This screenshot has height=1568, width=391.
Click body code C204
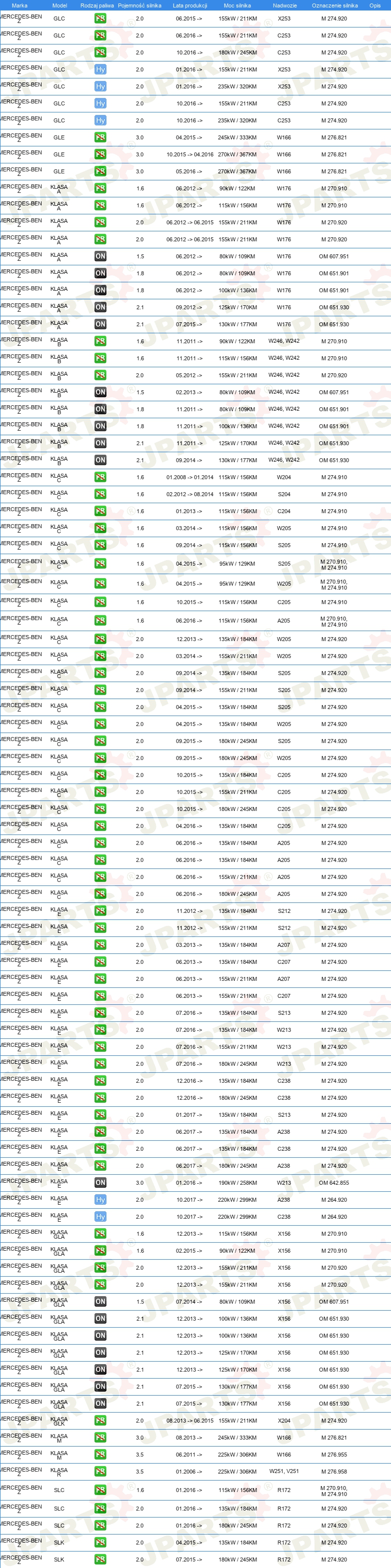tap(284, 511)
